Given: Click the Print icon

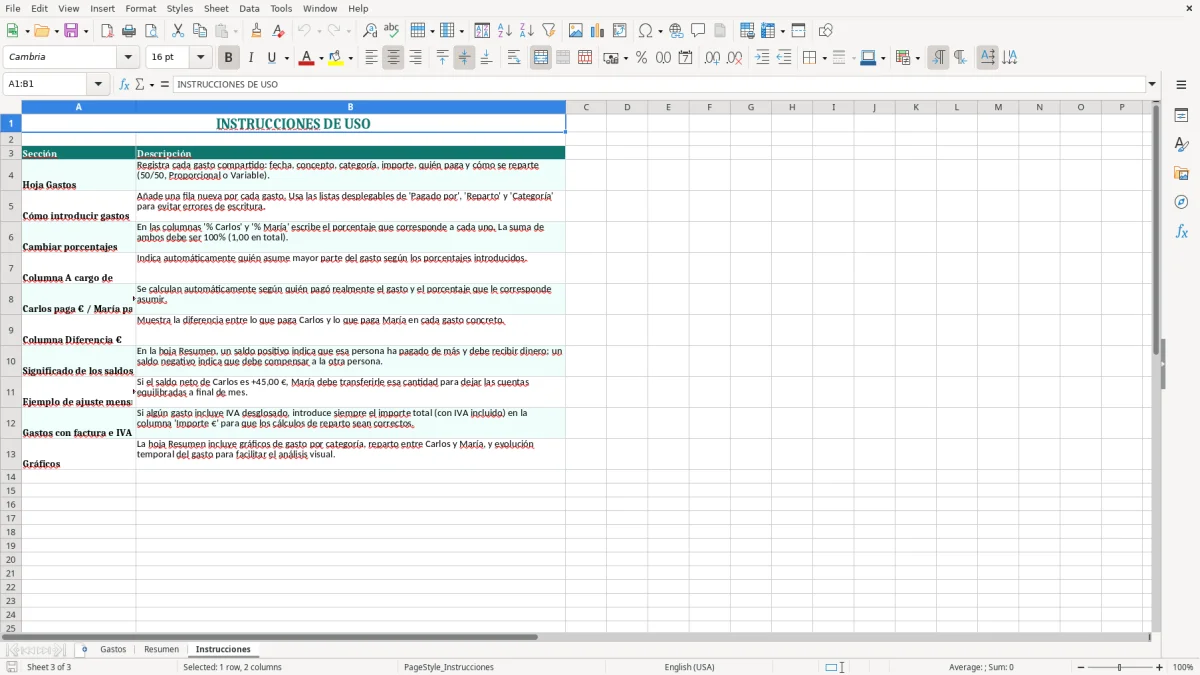Looking at the screenshot, I should point(129,31).
